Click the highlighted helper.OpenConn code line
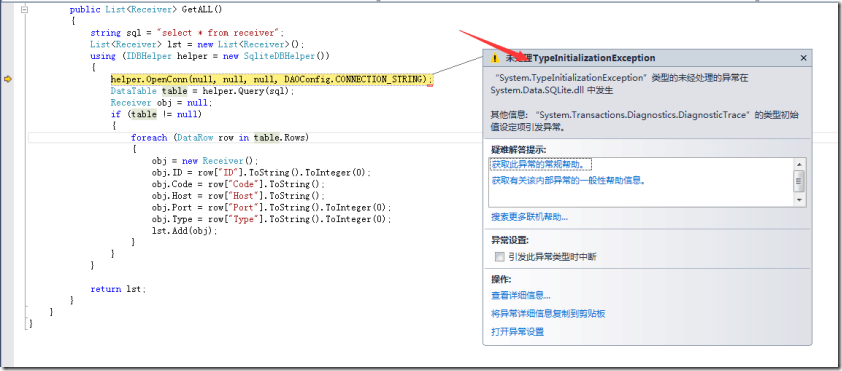This screenshot has width=842, height=371. coord(272,79)
